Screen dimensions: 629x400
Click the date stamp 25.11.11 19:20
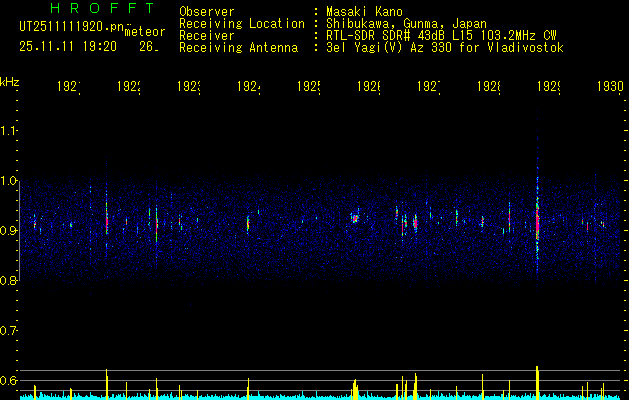[x=68, y=47]
